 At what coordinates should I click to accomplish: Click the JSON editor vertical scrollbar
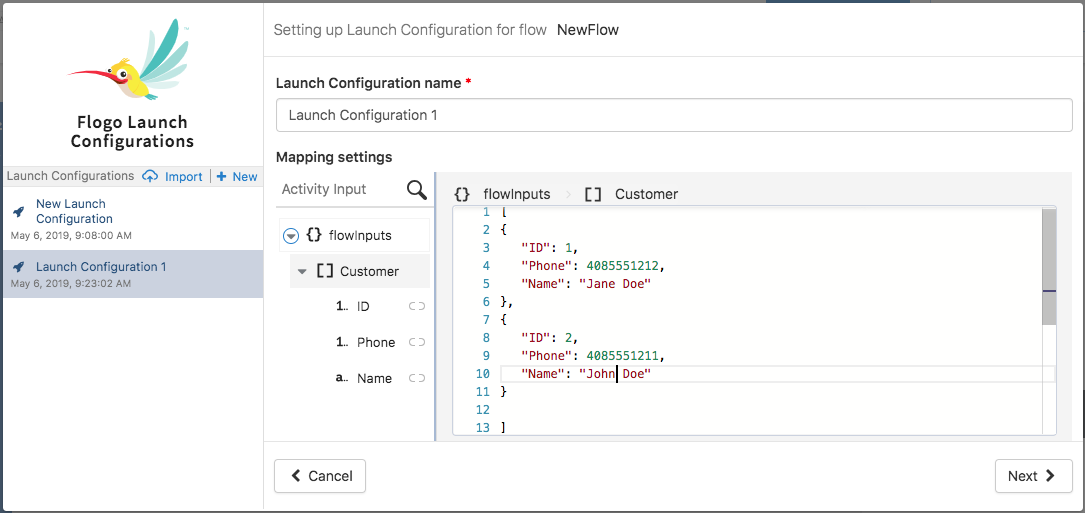[x=1048, y=268]
